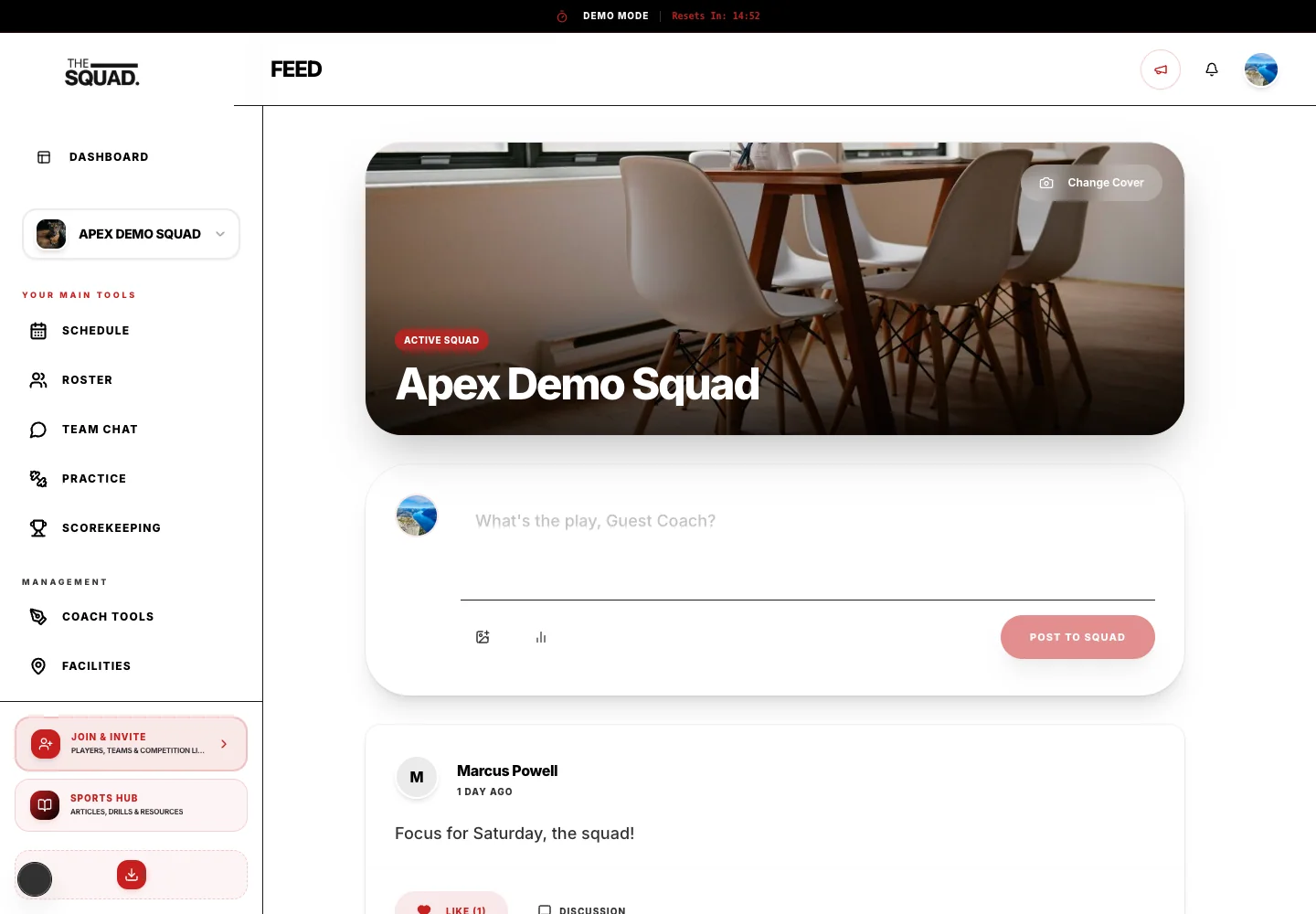Open the Practice dice icon

[x=38, y=479]
